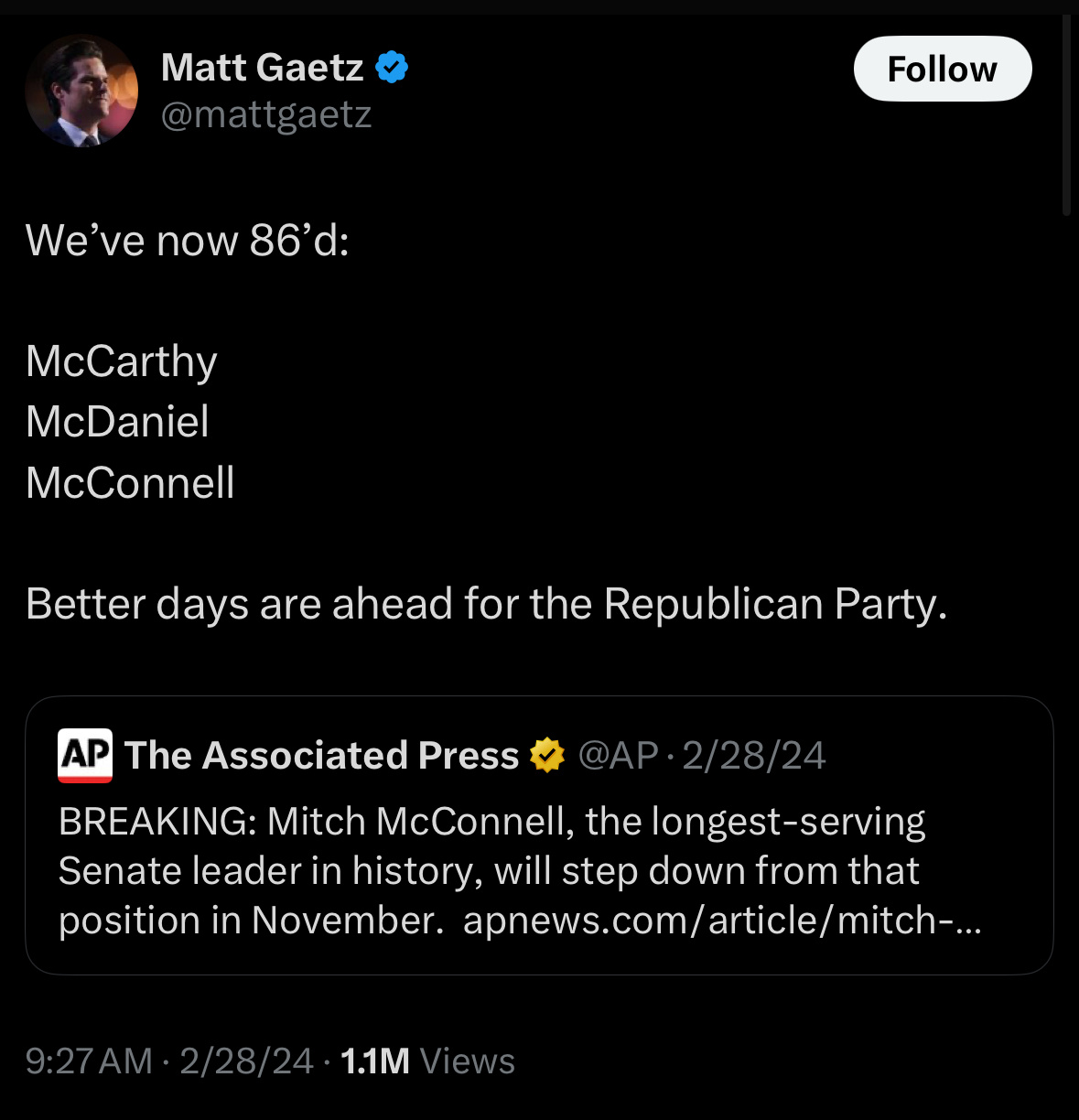1079x1120 pixels.
Task: Click the "Better days are ahead" sentence
Action: (486, 604)
